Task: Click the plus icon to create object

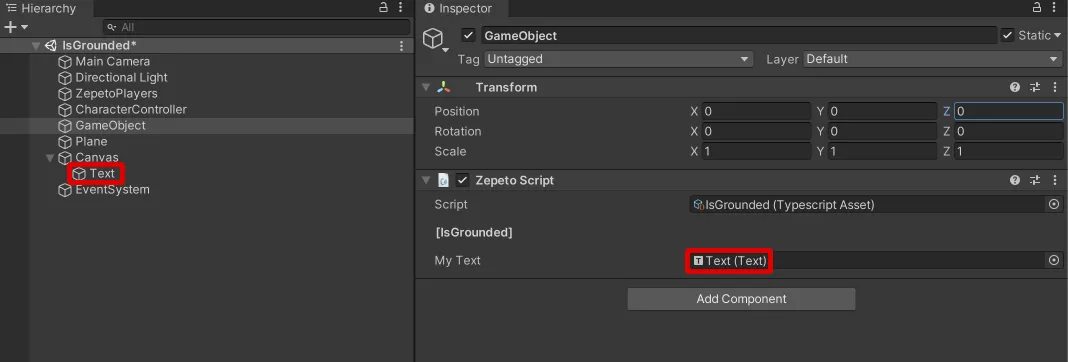Action: coord(10,27)
